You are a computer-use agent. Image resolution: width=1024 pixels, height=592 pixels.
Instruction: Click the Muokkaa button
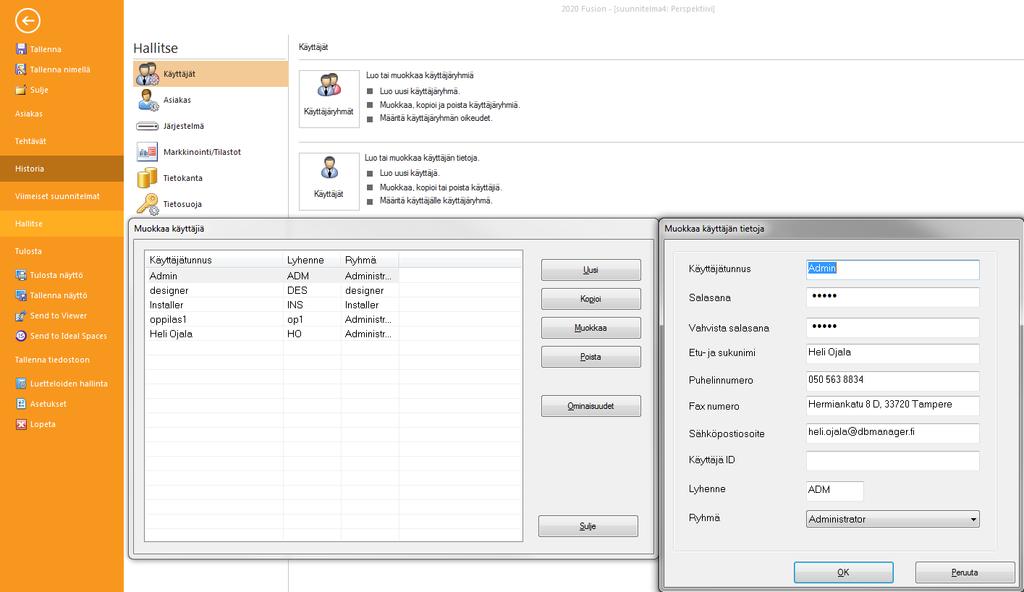590,328
